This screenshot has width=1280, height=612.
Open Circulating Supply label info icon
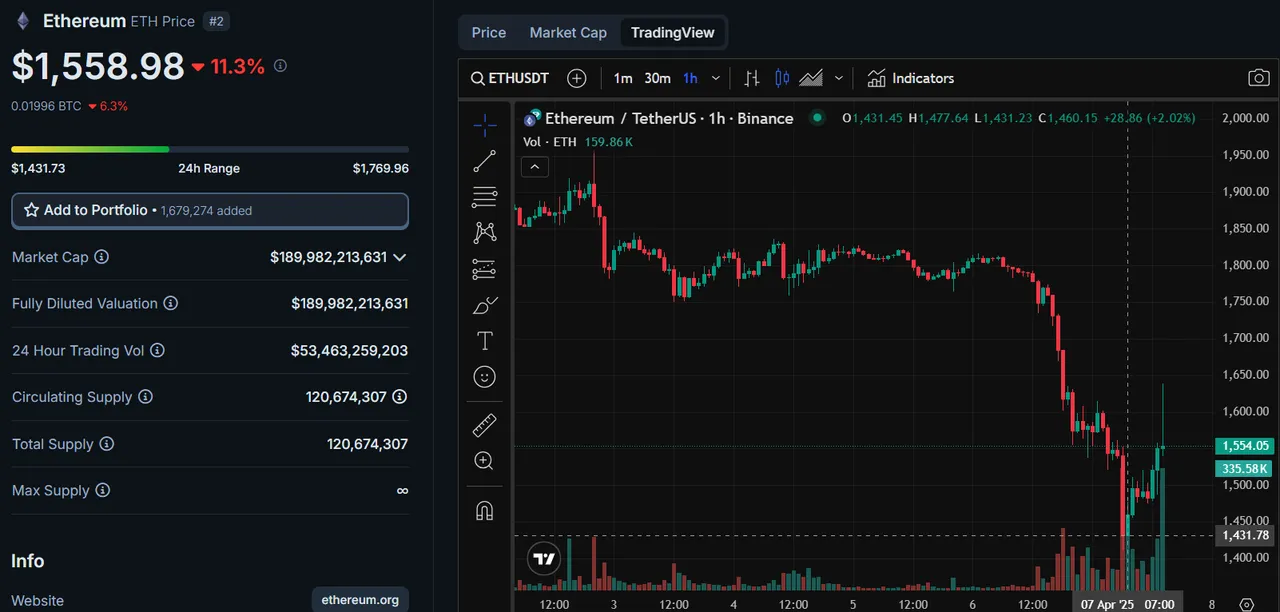145,397
